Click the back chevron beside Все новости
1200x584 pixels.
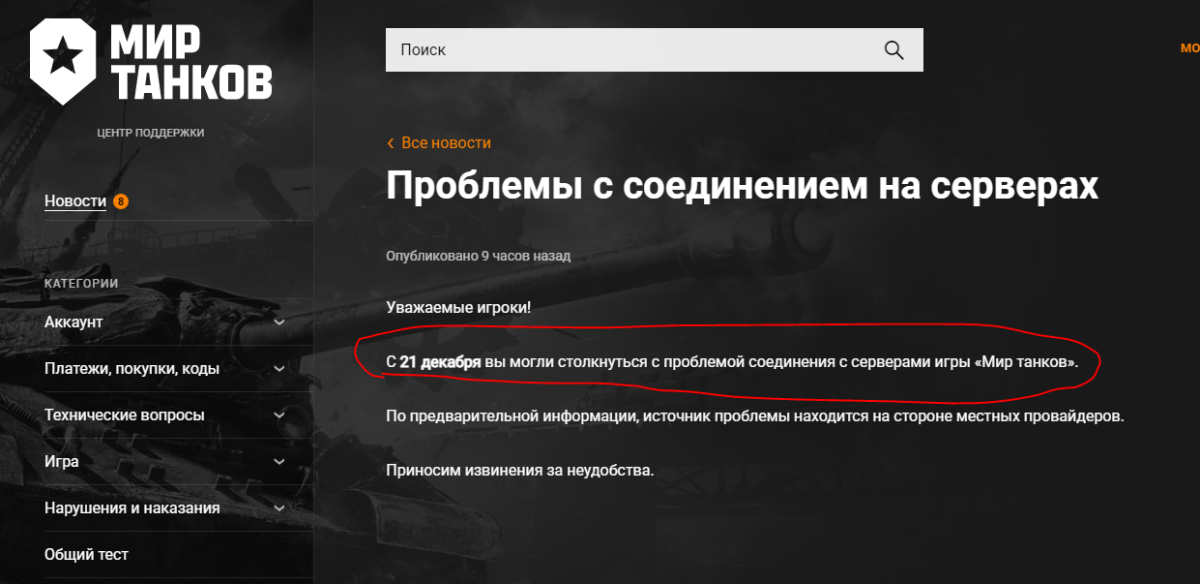[391, 143]
